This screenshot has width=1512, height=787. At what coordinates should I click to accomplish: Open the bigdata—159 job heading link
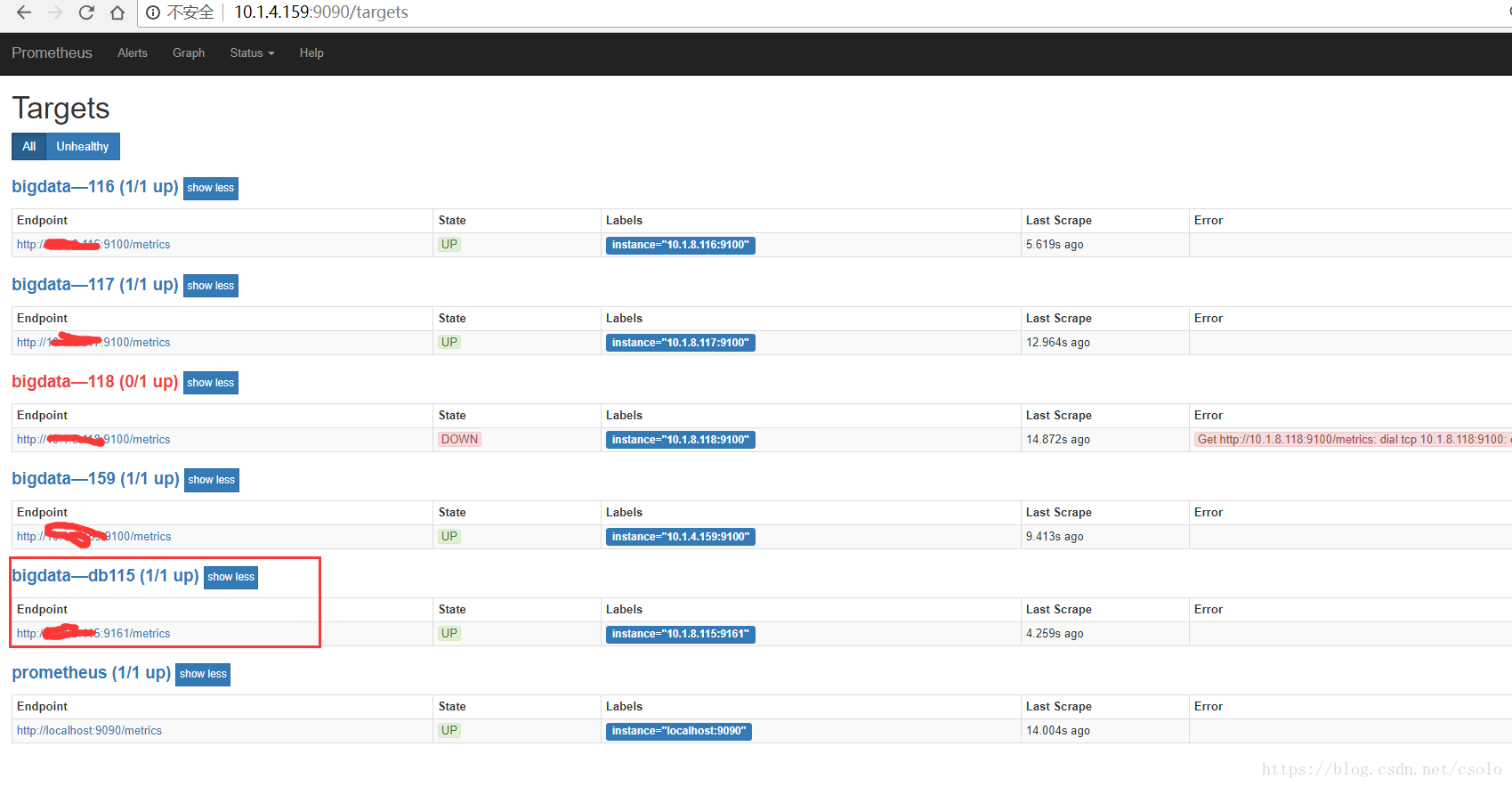tap(95, 479)
